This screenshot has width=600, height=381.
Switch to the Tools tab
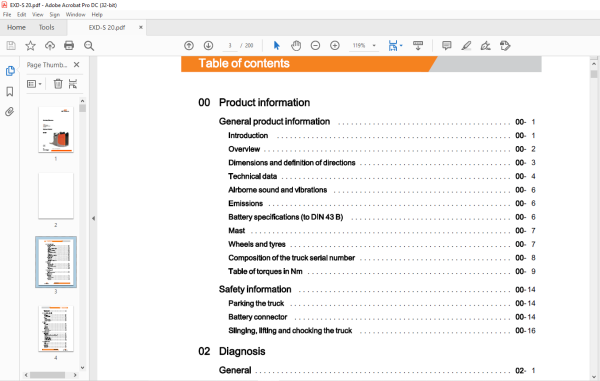click(46, 28)
